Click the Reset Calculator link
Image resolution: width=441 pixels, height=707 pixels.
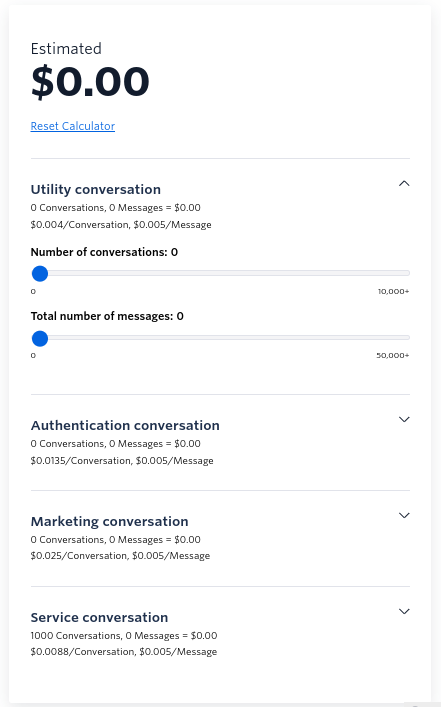pos(73,126)
